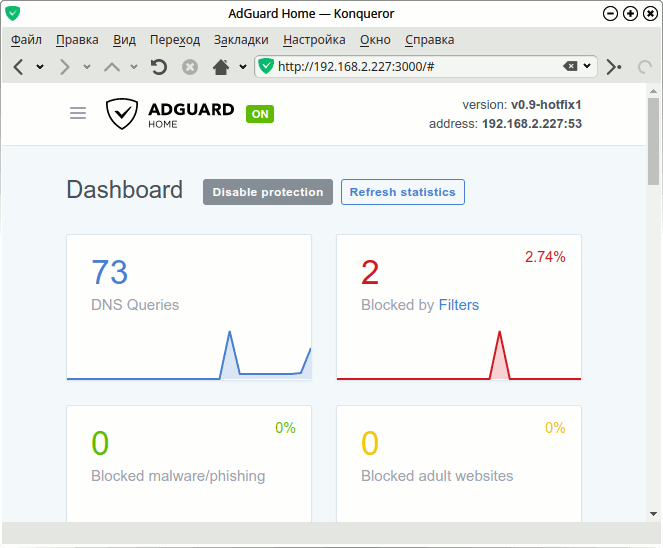Screen dimensions: 663x548
Task: Reload the page with the refresh icon
Action: [159, 67]
